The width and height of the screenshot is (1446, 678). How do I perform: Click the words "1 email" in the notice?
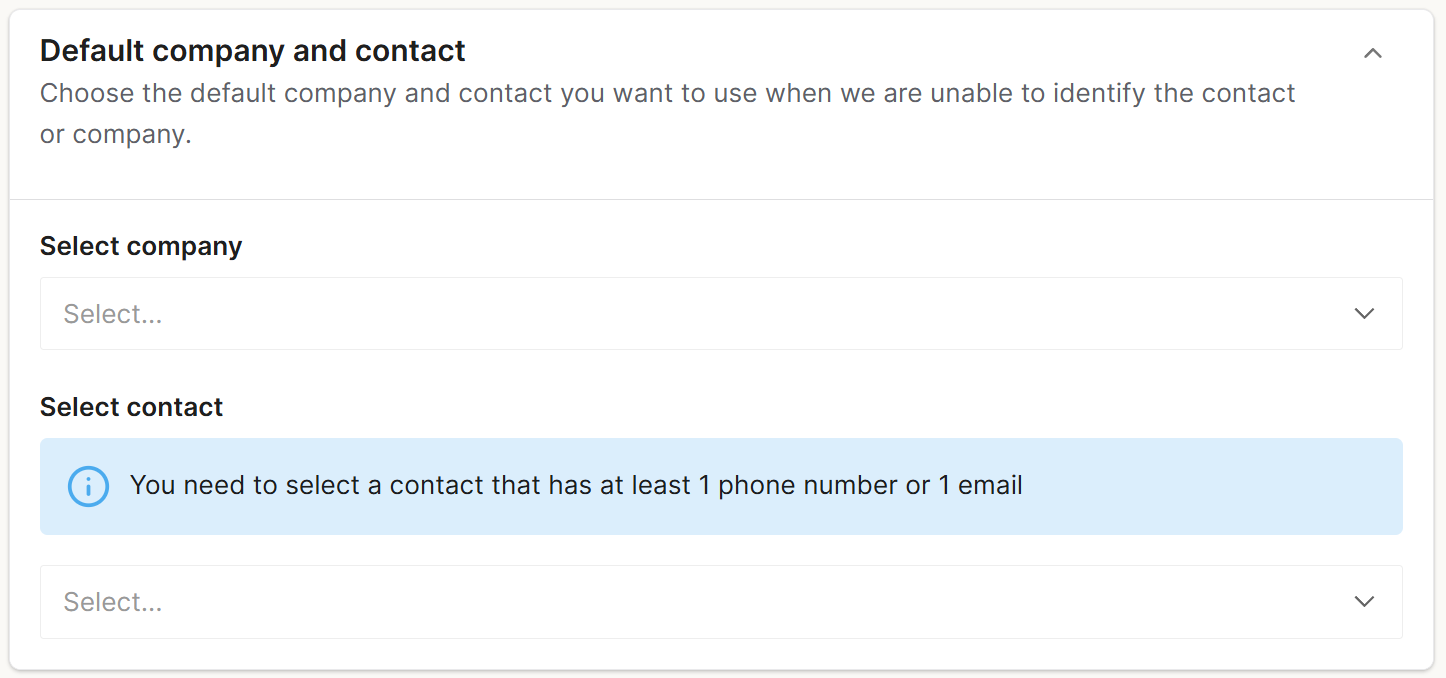tap(980, 486)
